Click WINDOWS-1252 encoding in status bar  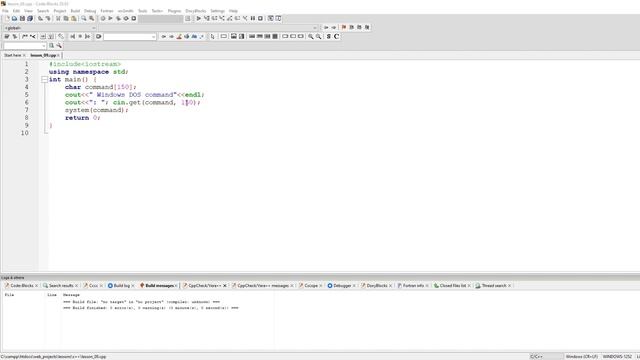click(x=617, y=357)
